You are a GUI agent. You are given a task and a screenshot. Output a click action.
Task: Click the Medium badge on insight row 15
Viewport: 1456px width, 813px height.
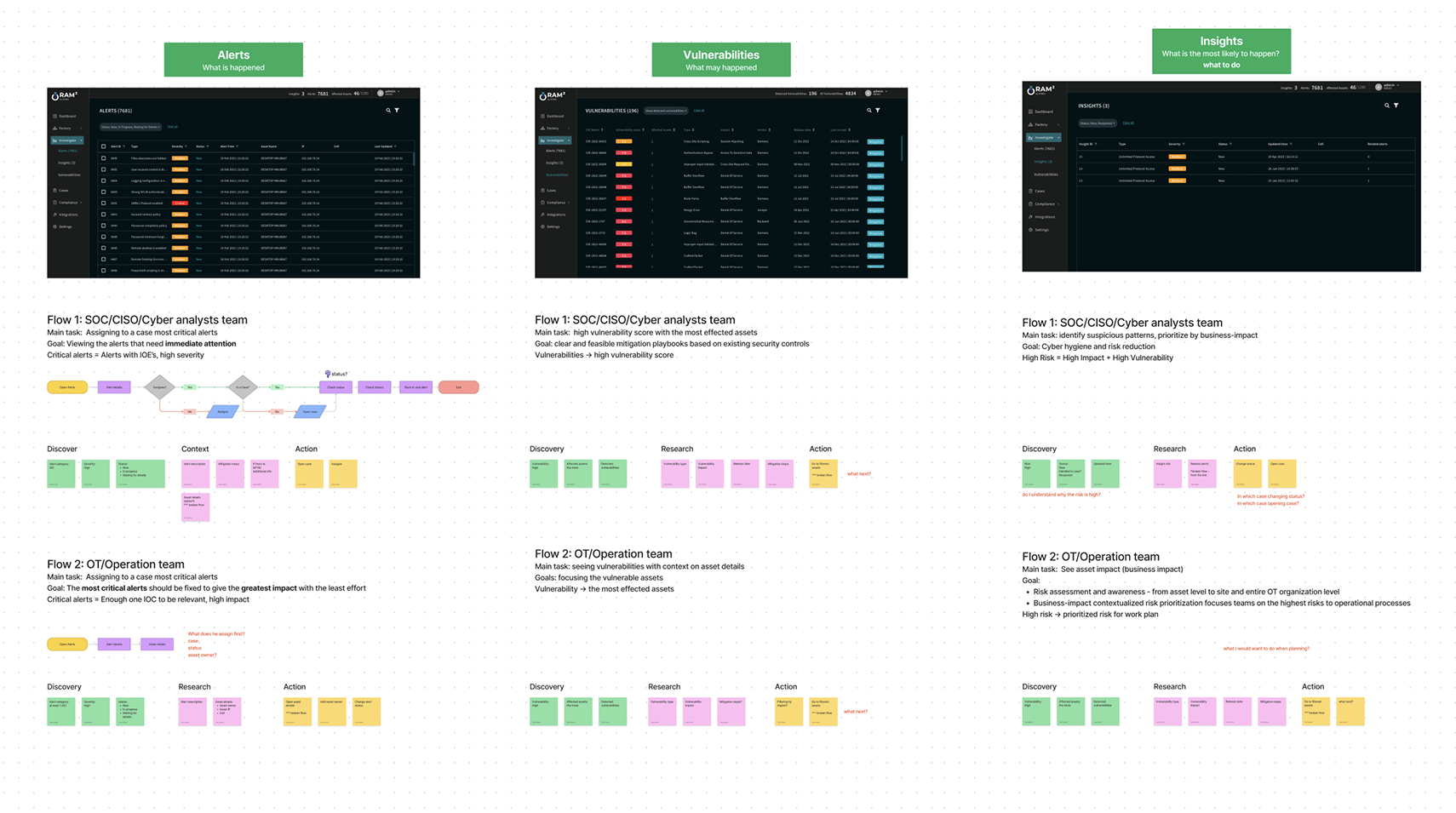(x=1178, y=157)
